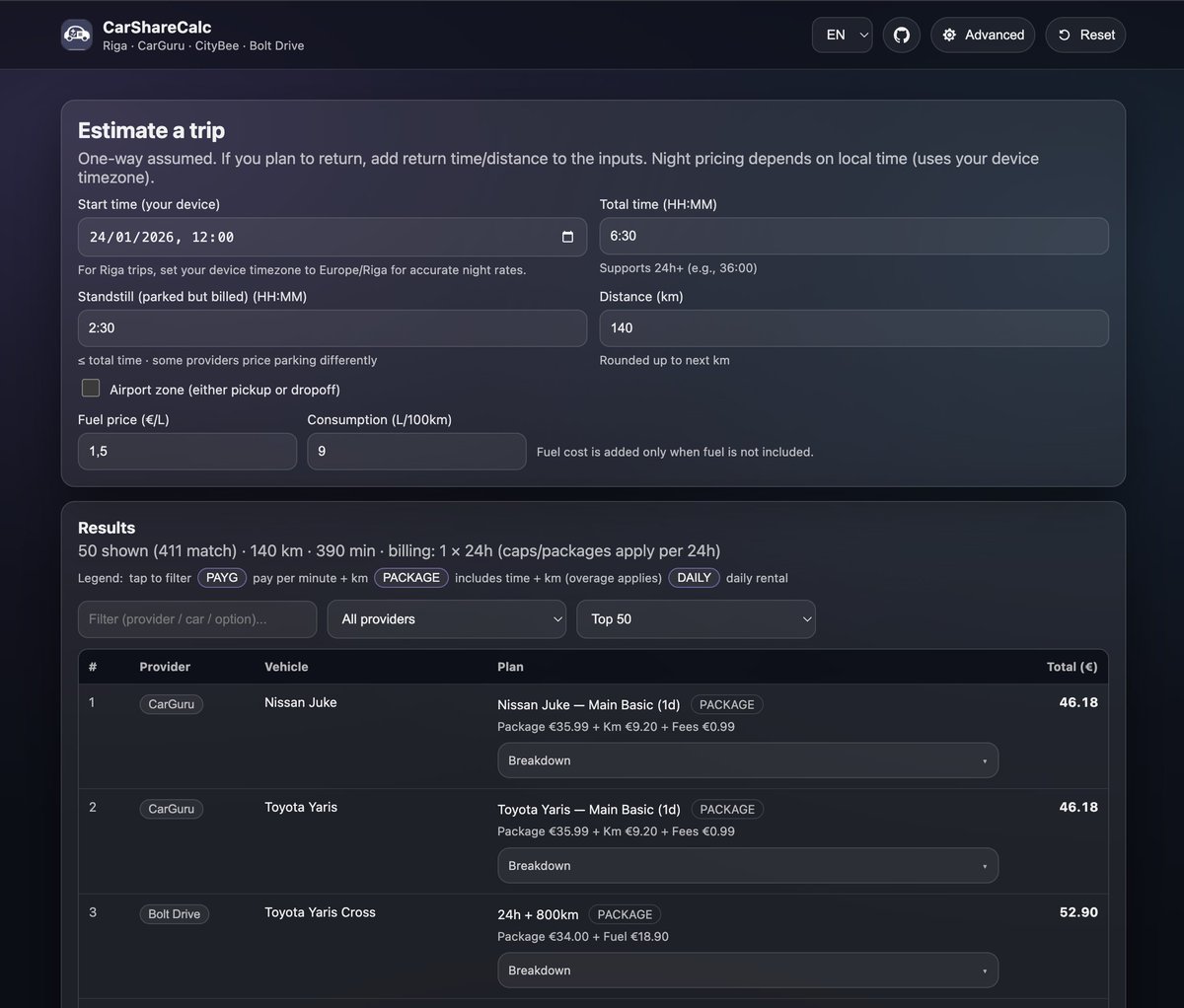Click the Results heading
The width and height of the screenshot is (1184, 1008).
tap(107, 528)
